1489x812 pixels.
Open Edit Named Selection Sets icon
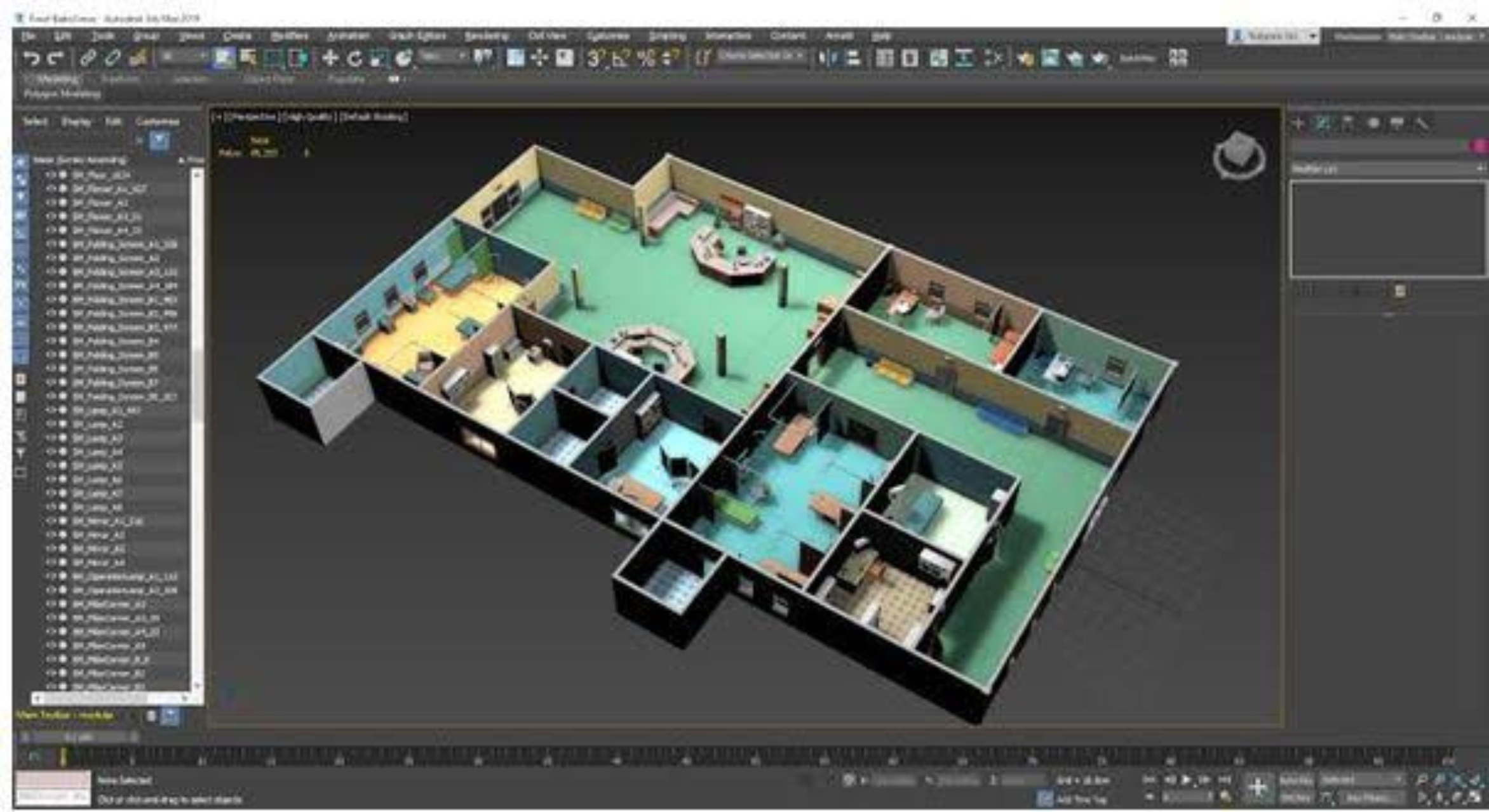(702, 58)
